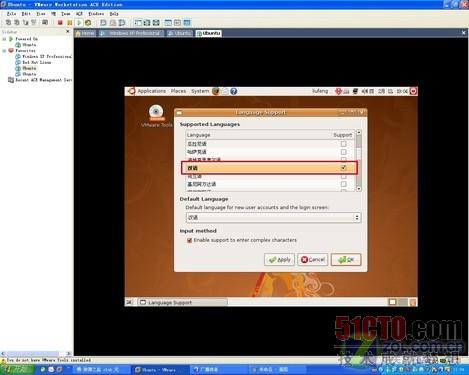
Task: Collapse the Favorites tree node
Action: point(4,51)
